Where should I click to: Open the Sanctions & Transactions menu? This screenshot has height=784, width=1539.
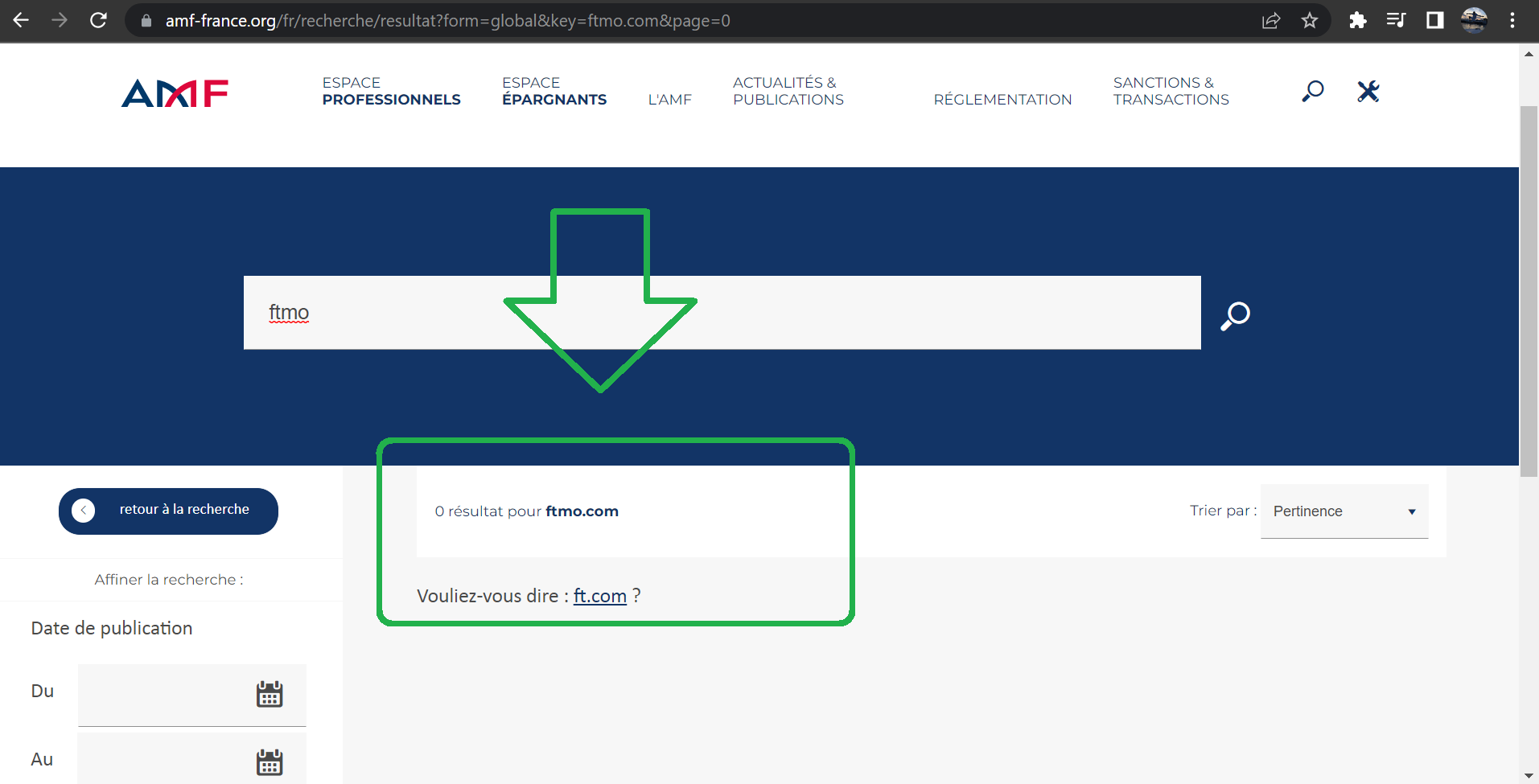pos(1171,91)
